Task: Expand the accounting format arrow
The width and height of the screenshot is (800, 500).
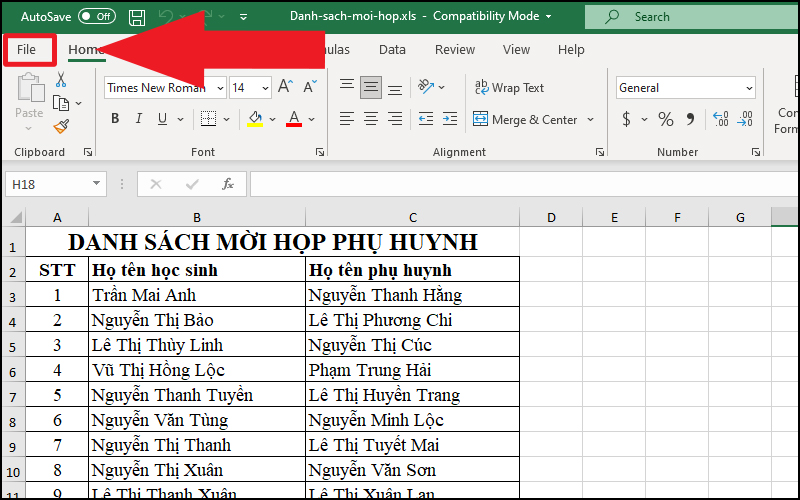Action: 644,119
